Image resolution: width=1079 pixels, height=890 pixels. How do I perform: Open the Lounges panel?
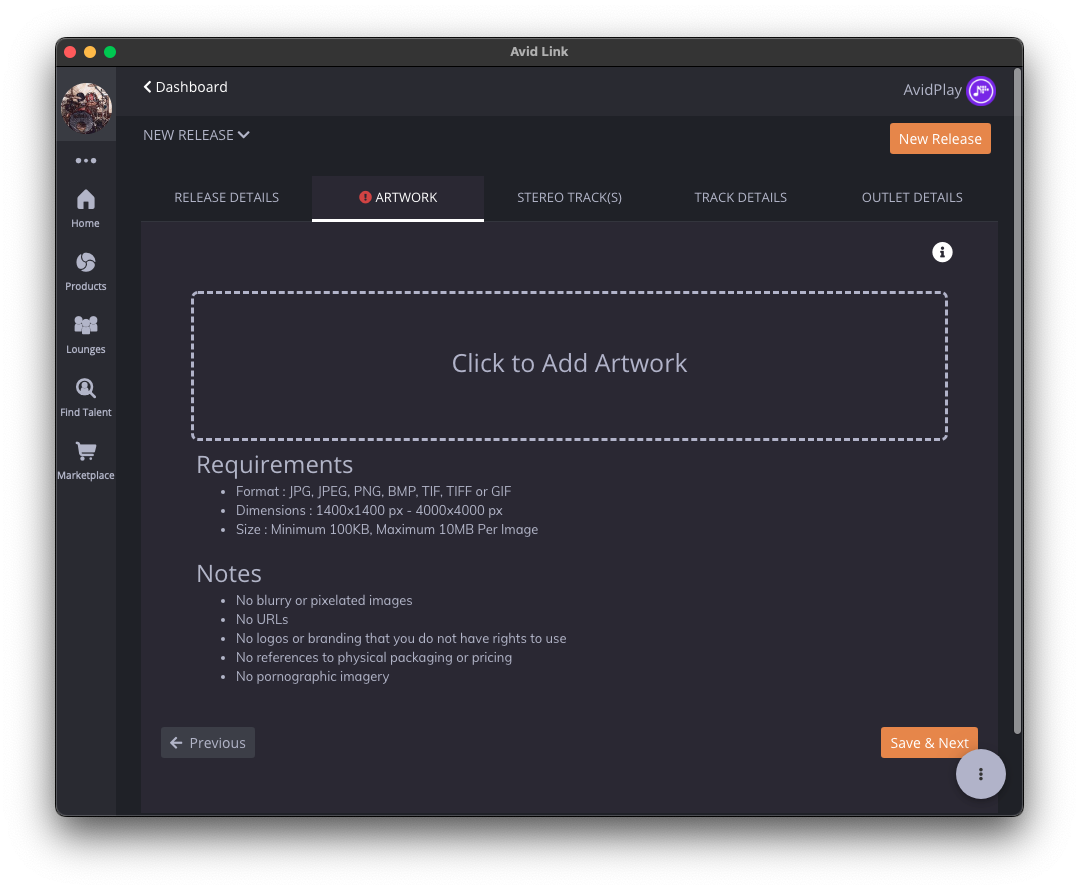tap(85, 331)
